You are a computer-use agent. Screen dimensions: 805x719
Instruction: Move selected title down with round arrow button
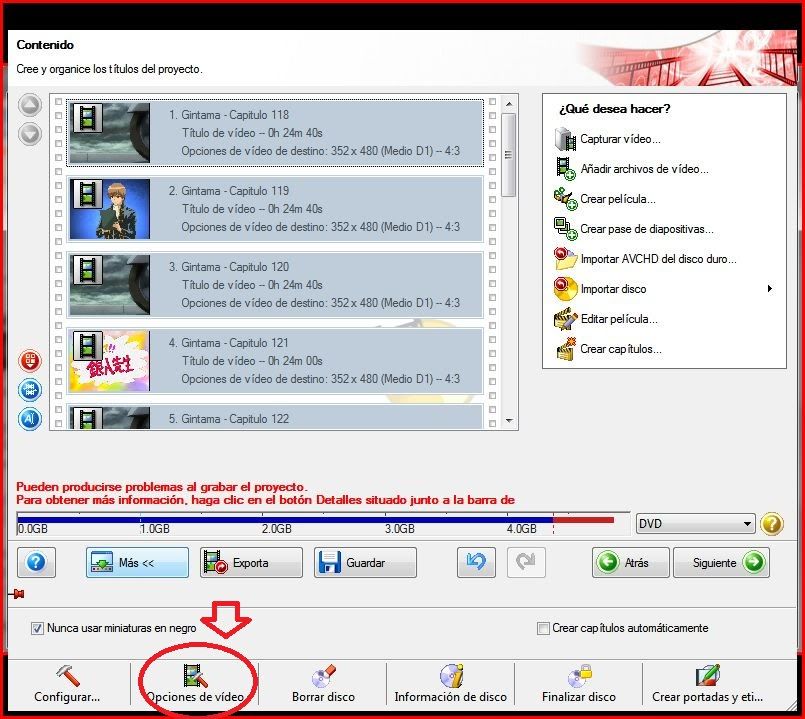click(30, 135)
